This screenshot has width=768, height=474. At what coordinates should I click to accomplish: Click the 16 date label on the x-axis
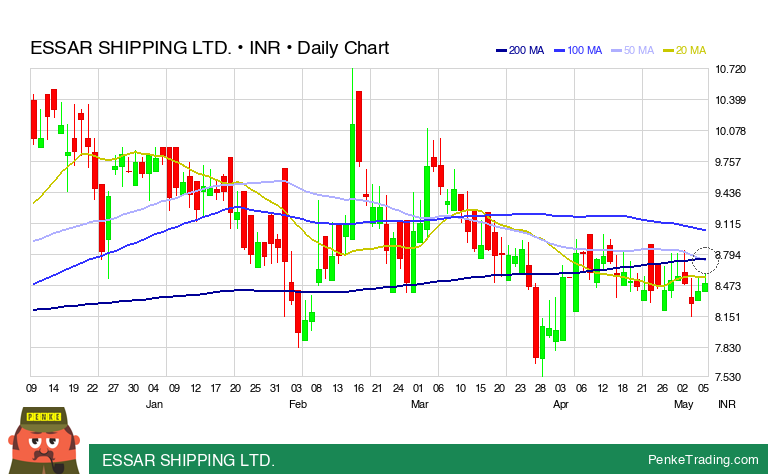[x=359, y=388]
